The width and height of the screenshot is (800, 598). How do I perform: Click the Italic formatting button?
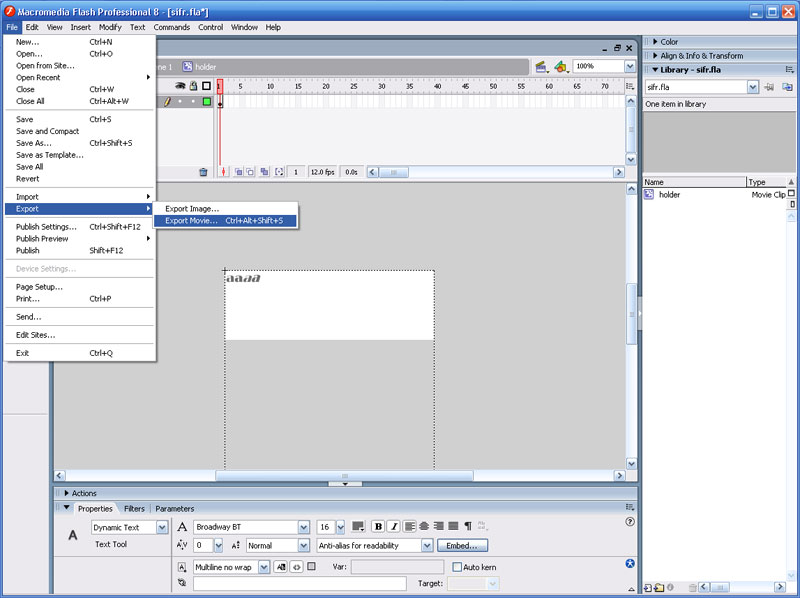tap(393, 527)
